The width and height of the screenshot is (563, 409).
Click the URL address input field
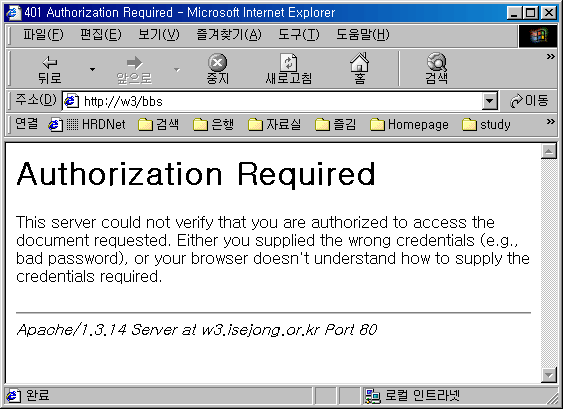coord(273,101)
